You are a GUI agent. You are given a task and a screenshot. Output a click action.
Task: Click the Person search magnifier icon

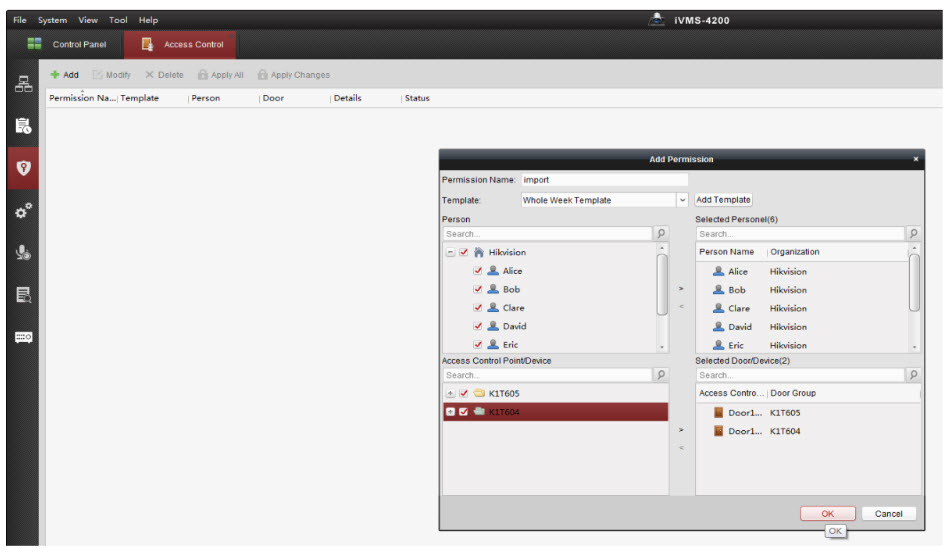[661, 234]
